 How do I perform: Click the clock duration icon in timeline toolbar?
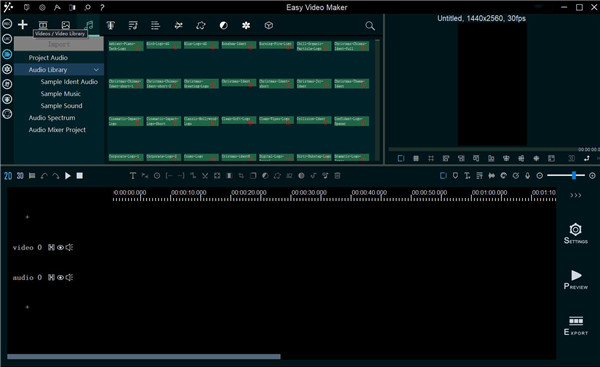(157, 176)
